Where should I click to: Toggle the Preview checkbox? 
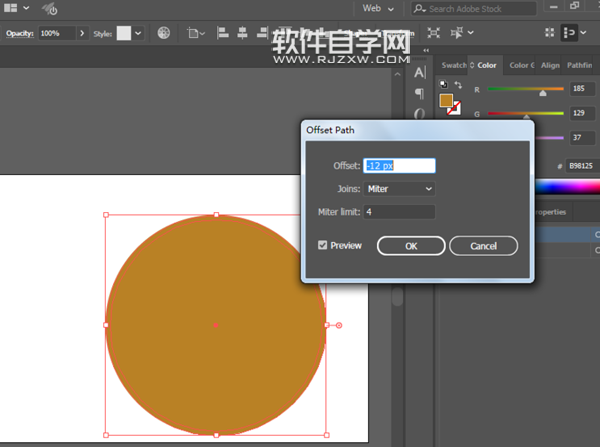(x=323, y=245)
